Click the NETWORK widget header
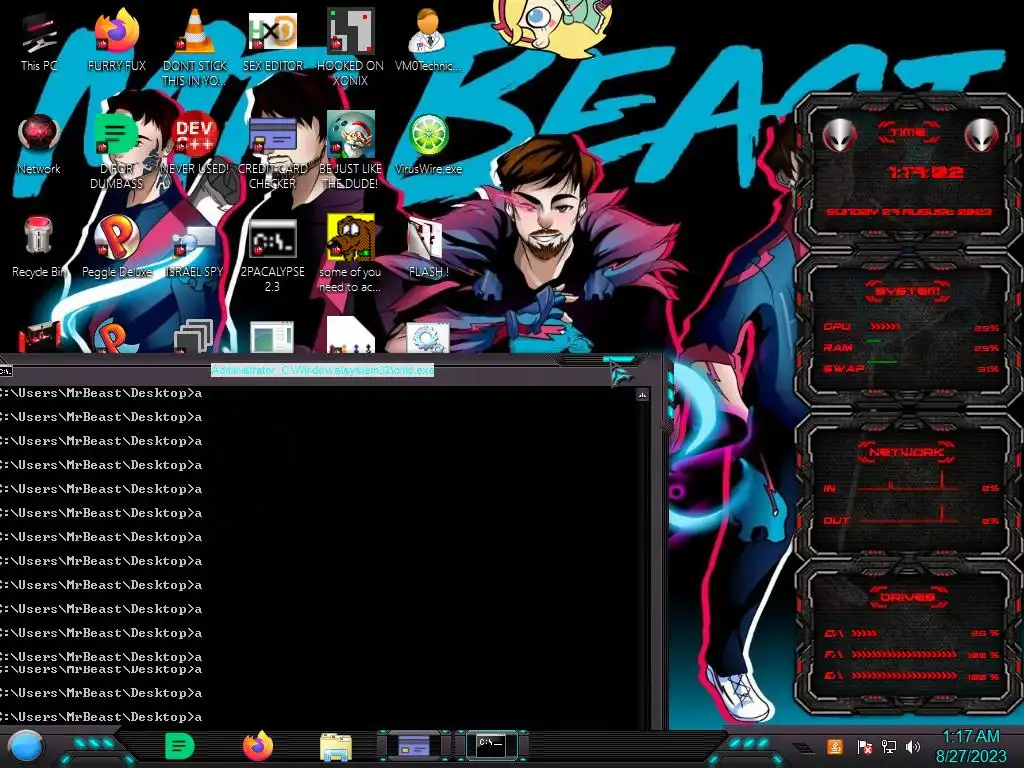Image resolution: width=1024 pixels, height=768 pixels. pos(907,452)
